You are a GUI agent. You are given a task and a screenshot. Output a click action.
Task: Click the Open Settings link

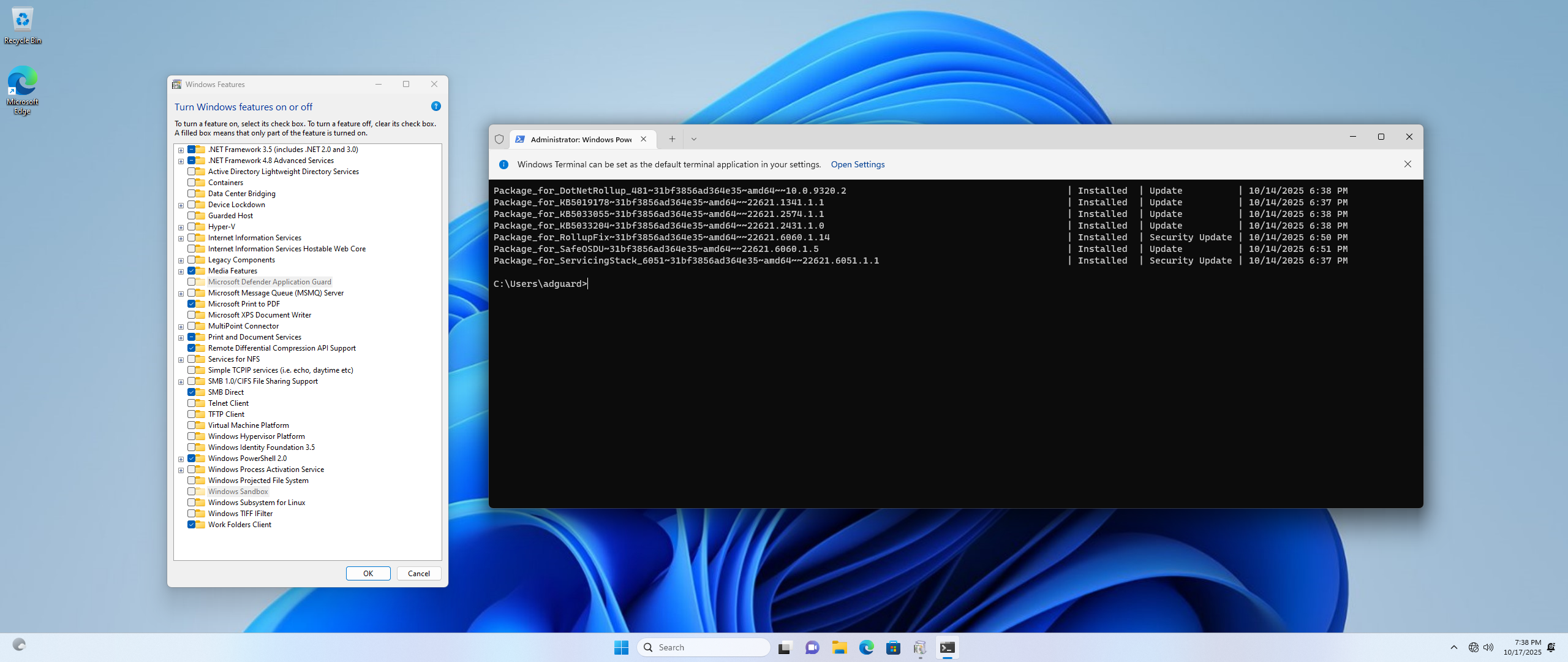(858, 164)
